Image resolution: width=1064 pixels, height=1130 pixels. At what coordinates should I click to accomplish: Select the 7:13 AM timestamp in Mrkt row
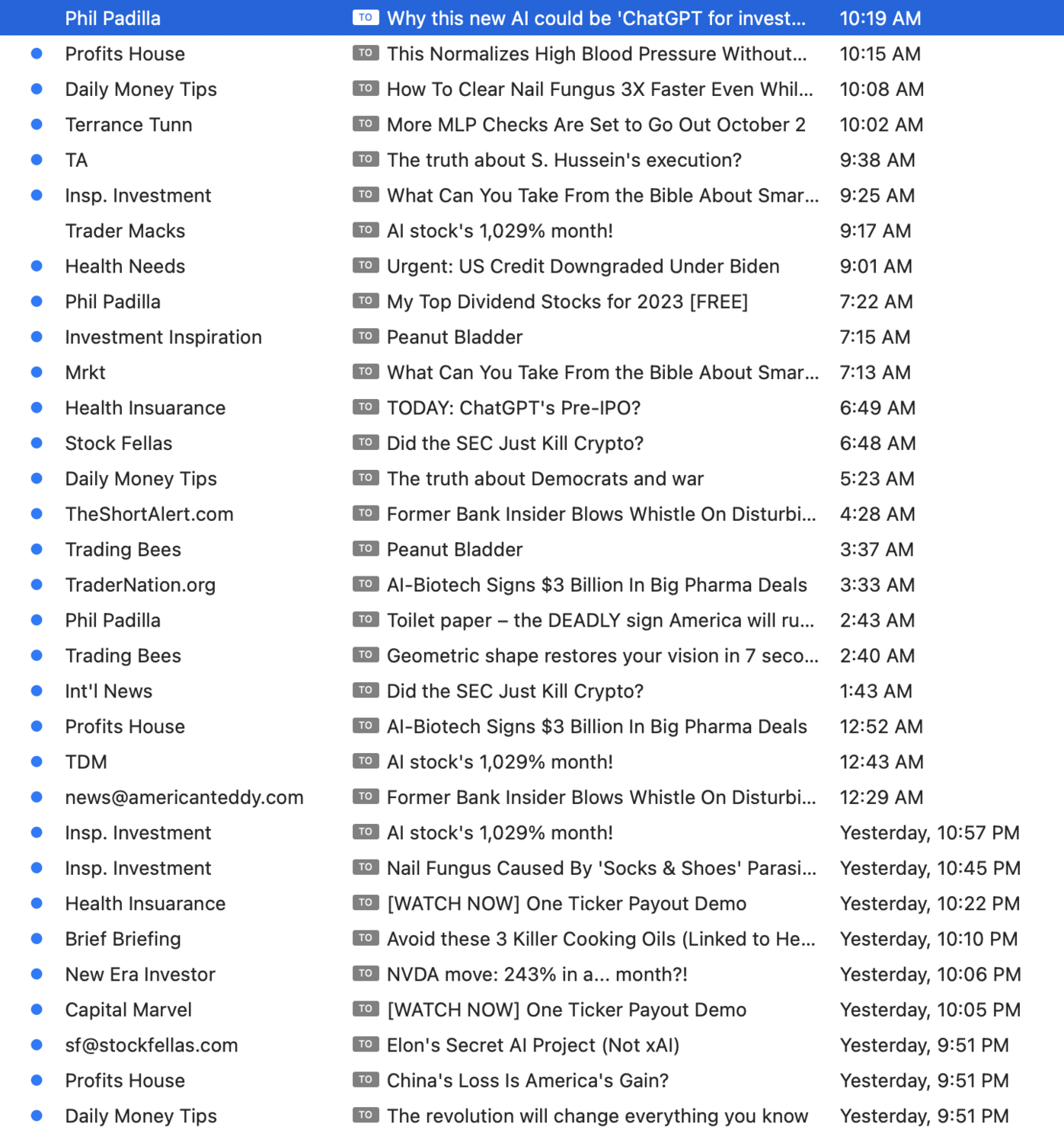[x=875, y=372]
